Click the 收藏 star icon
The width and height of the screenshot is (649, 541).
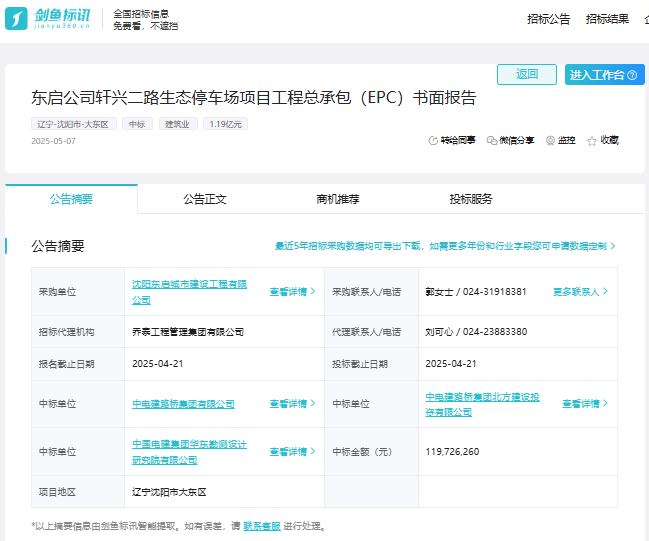[592, 141]
